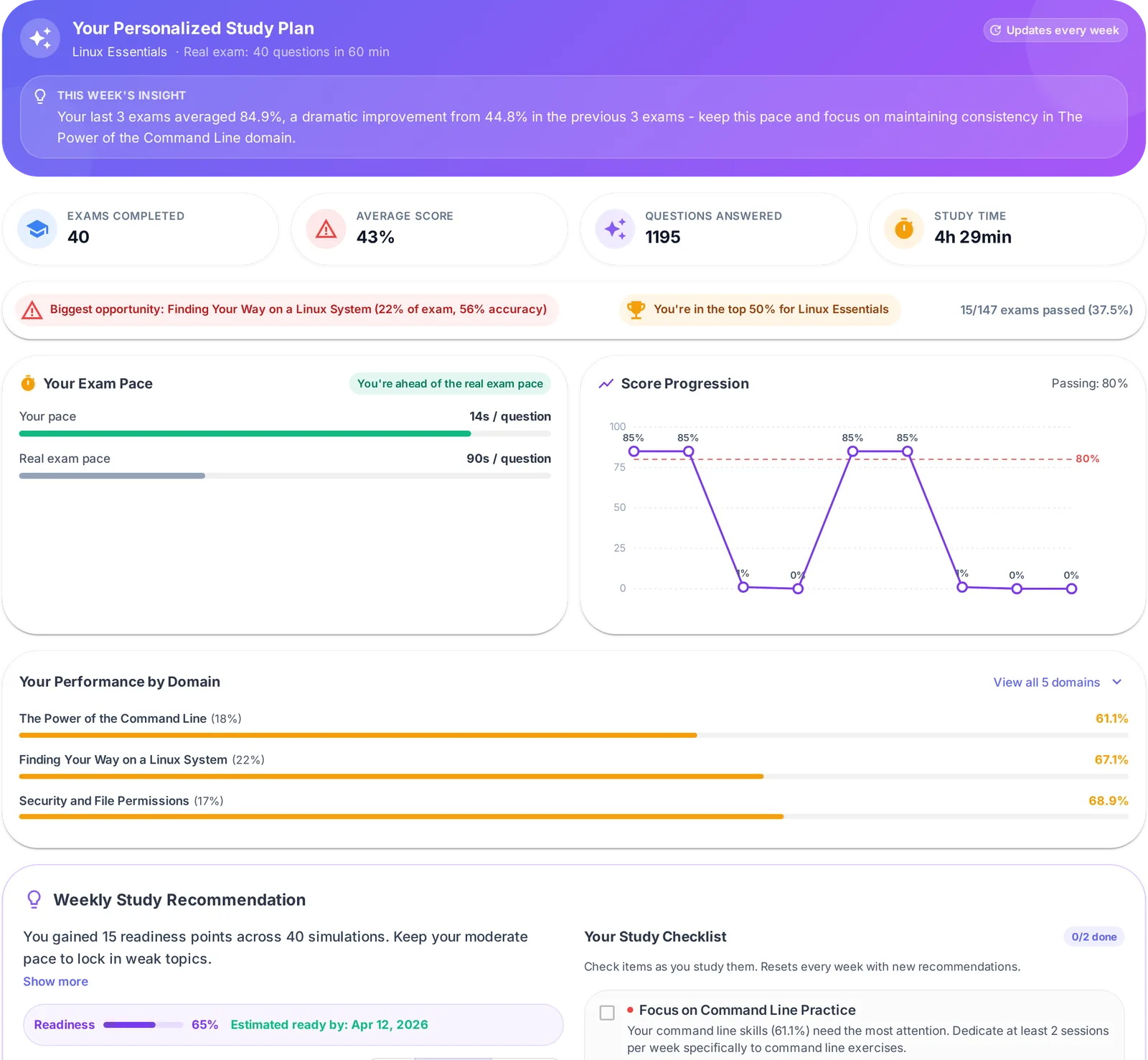Click the stopwatch Study Time icon
This screenshot has width=1148, height=1060.
[x=904, y=229]
